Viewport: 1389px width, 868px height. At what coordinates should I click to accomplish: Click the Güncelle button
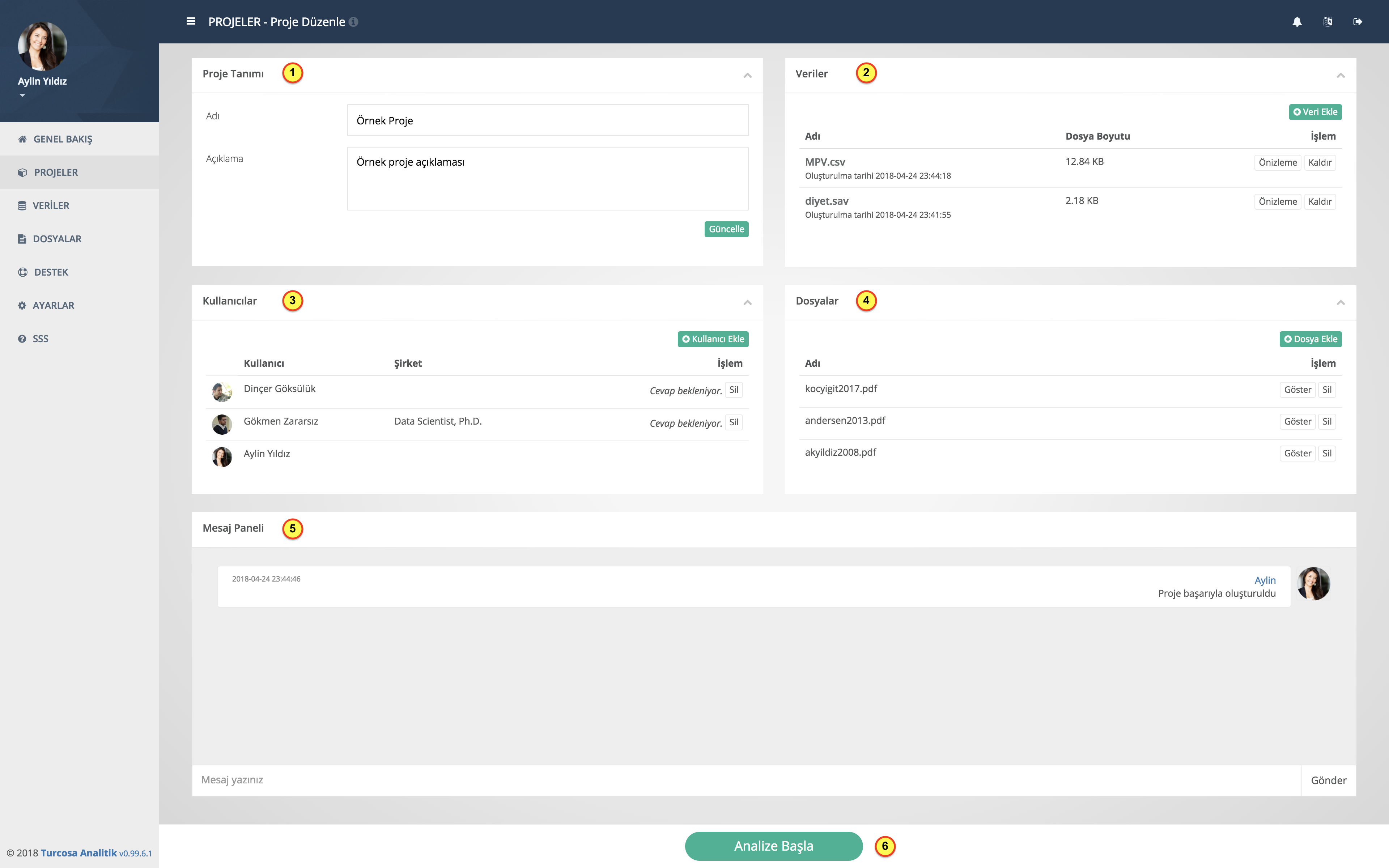pos(726,229)
